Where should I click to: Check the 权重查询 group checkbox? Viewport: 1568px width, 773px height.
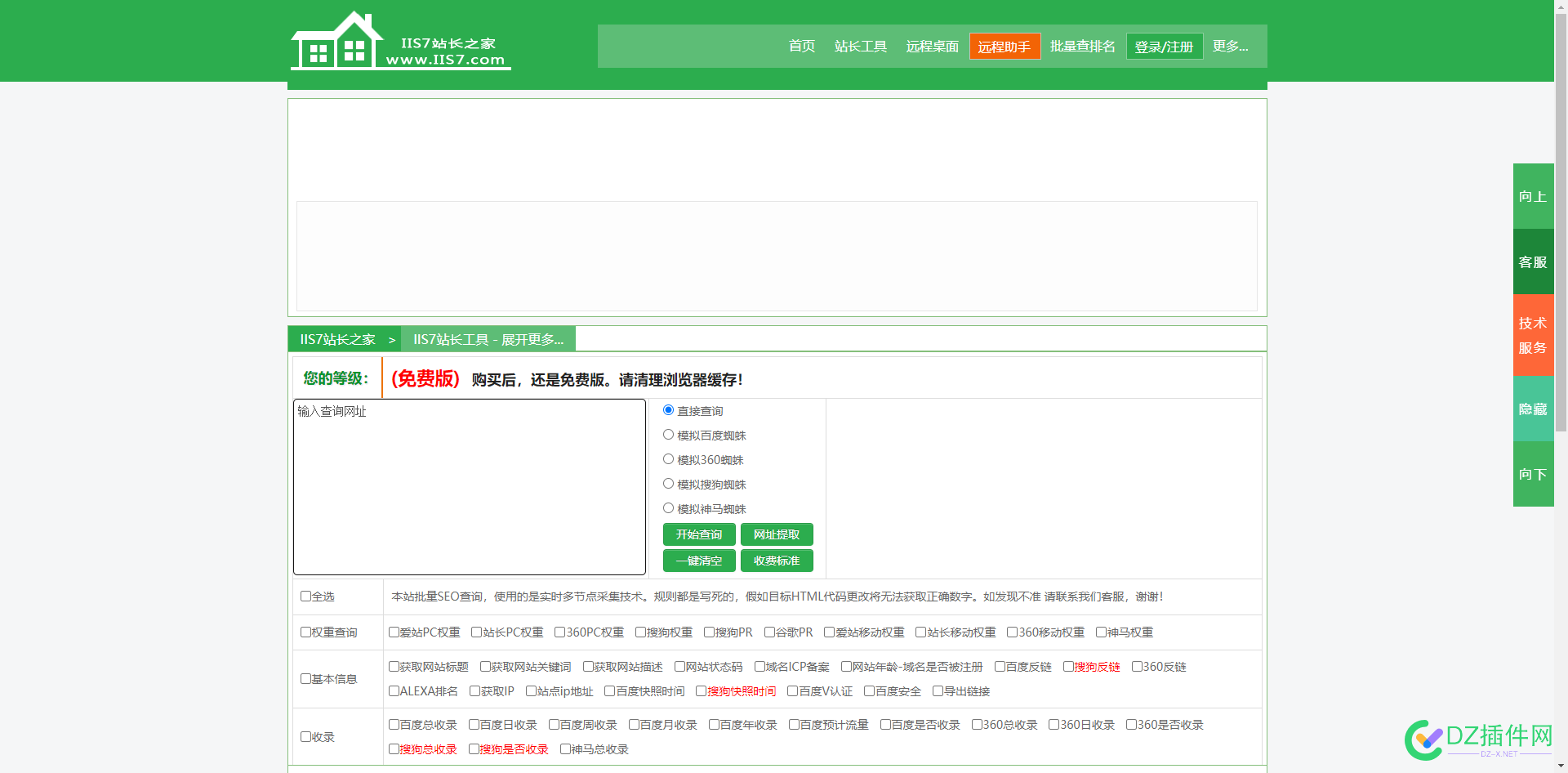[x=305, y=632]
